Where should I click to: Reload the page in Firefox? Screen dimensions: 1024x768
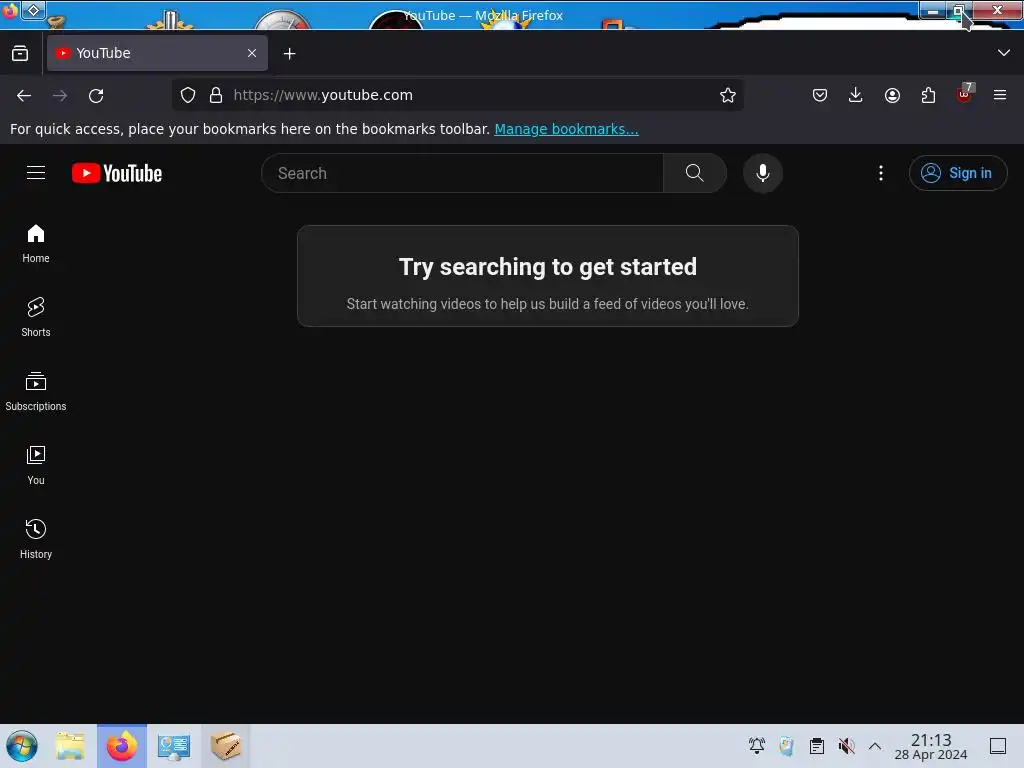pos(96,95)
